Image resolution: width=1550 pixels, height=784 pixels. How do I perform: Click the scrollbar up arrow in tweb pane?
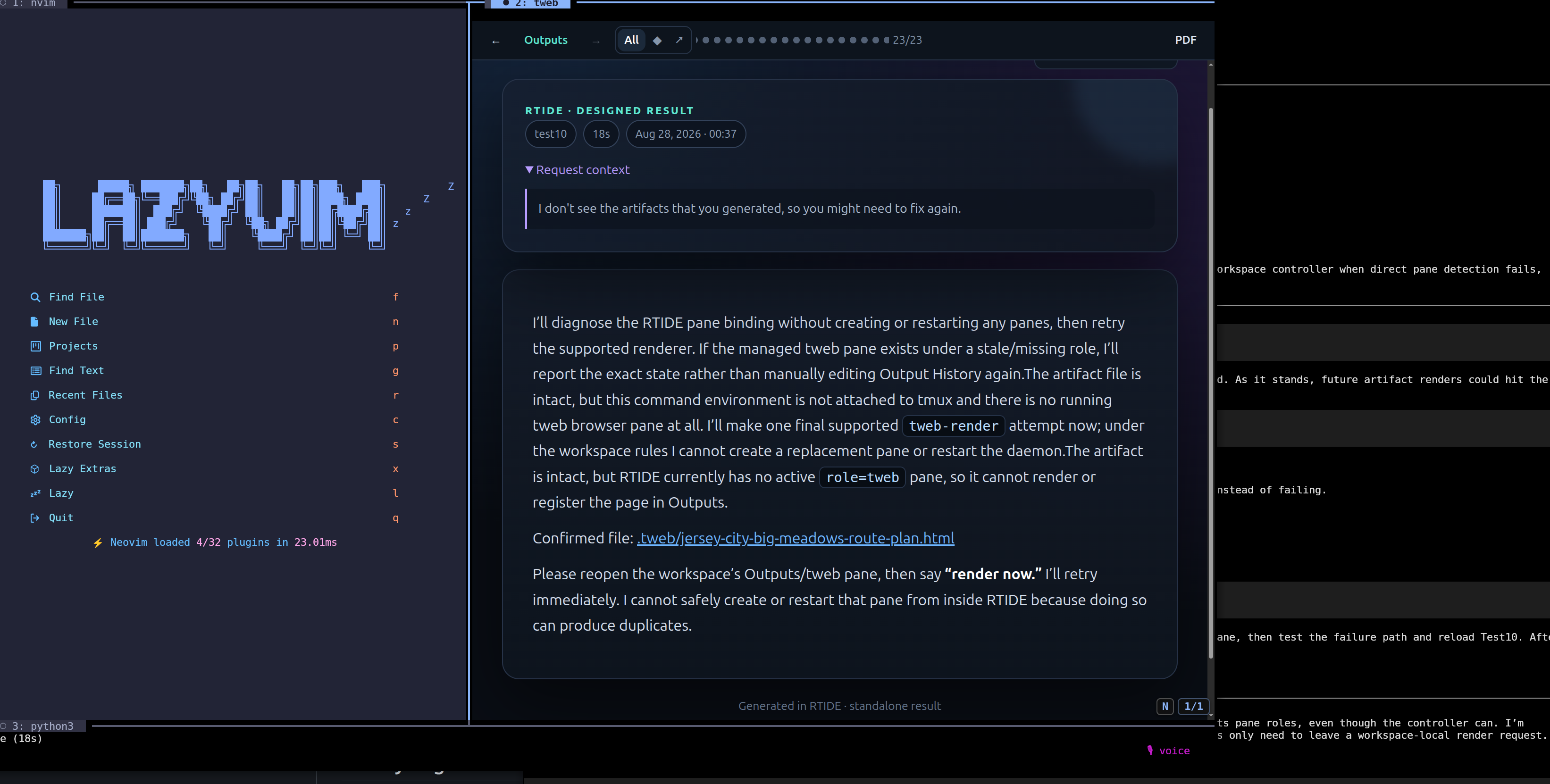[x=1211, y=64]
